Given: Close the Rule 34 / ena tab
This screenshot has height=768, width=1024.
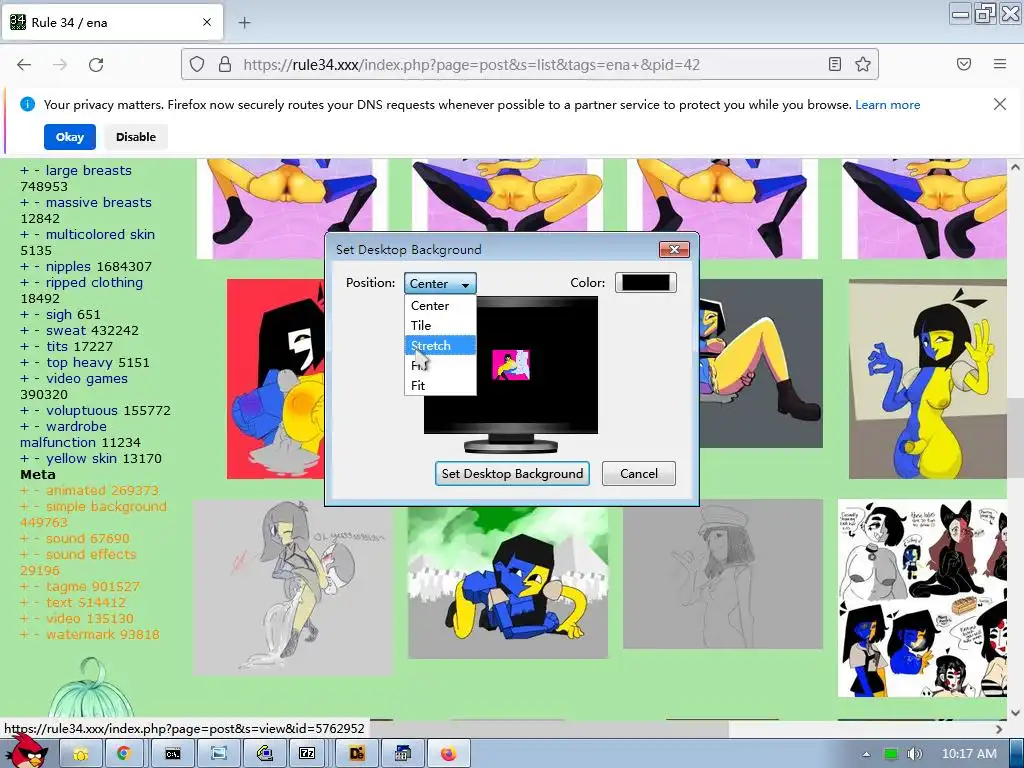Looking at the screenshot, I should pyautogui.click(x=207, y=22).
